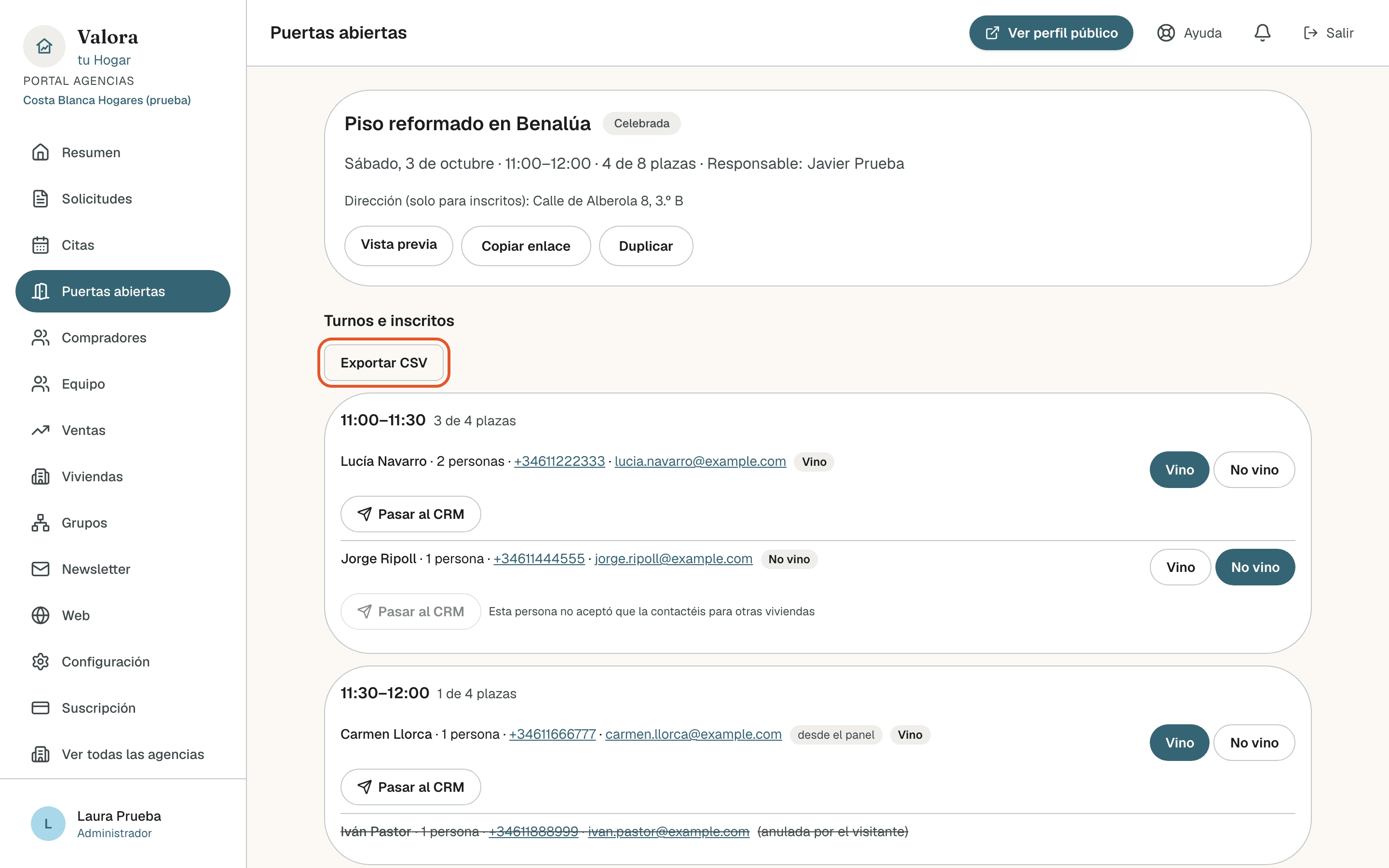Screen dimensions: 1389x868
Task: Click the Newsletter envelope icon
Action: 40,569
